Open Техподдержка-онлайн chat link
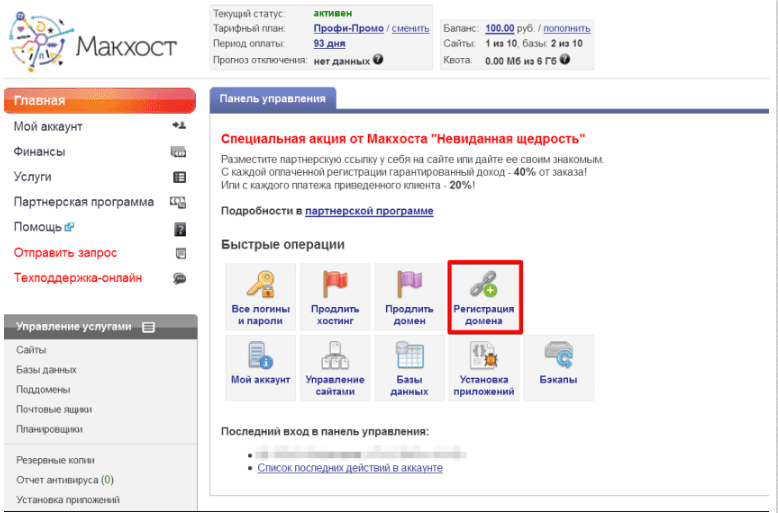The width and height of the screenshot is (778, 513). pyautogui.click(x=78, y=278)
